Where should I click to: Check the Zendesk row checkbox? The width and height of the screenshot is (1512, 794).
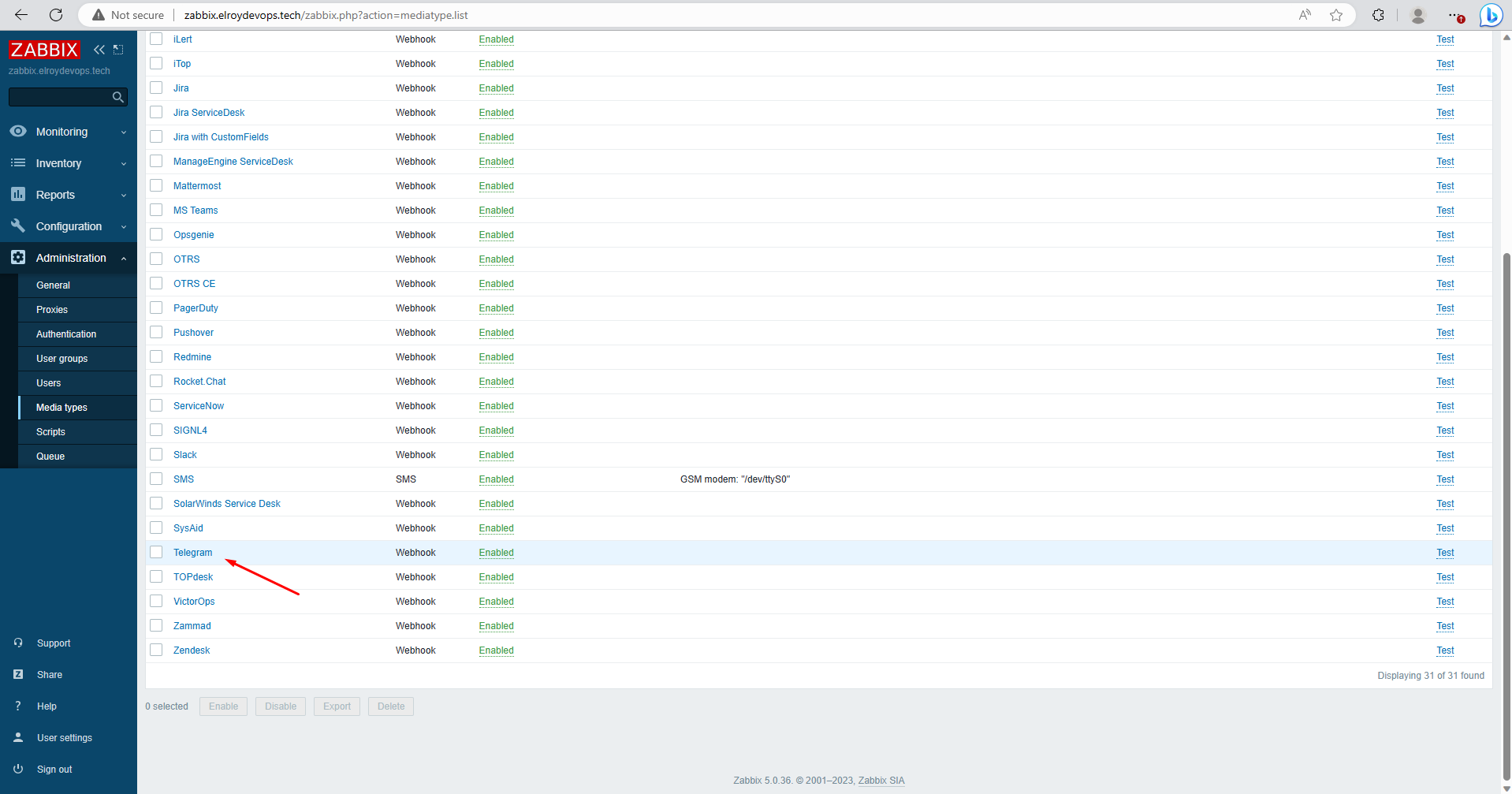point(156,650)
